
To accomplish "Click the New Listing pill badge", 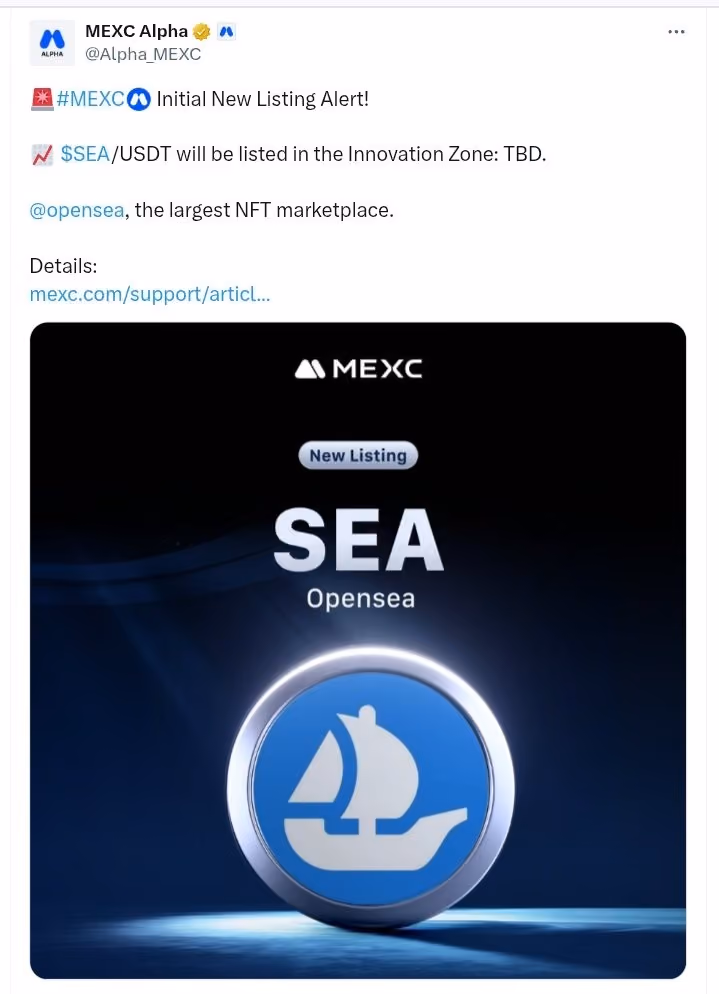I will point(358,455).
